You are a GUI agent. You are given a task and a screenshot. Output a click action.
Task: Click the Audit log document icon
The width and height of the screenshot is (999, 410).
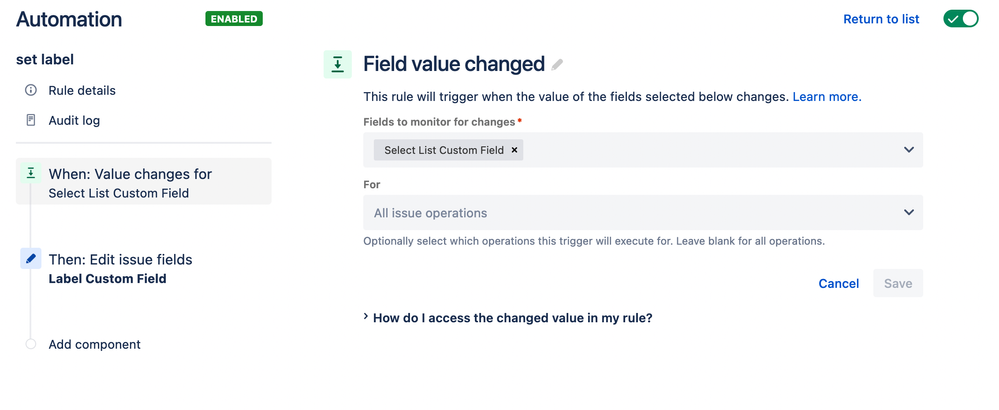pos(31,120)
